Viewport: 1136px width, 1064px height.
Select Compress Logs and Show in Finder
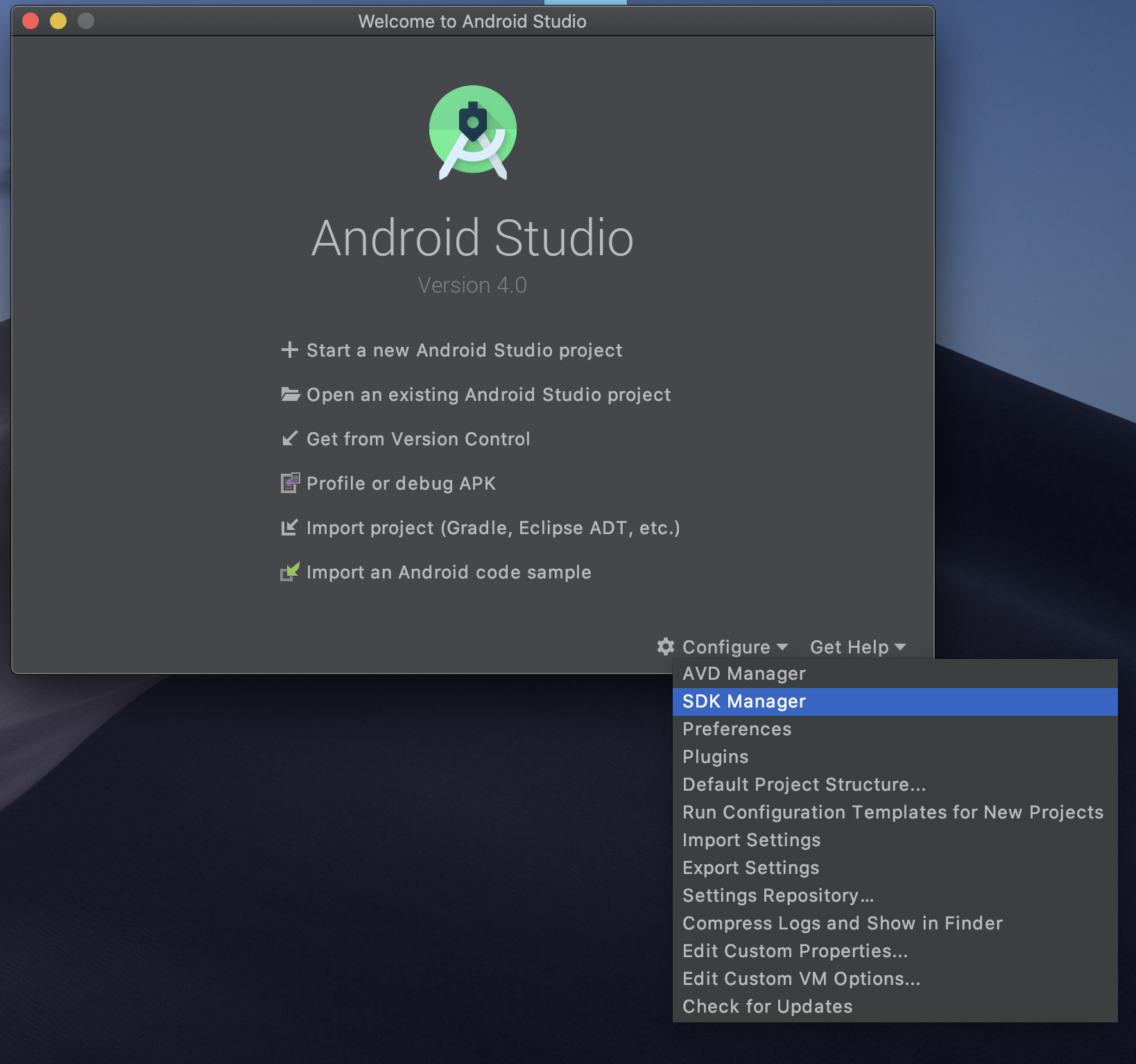coord(895,923)
